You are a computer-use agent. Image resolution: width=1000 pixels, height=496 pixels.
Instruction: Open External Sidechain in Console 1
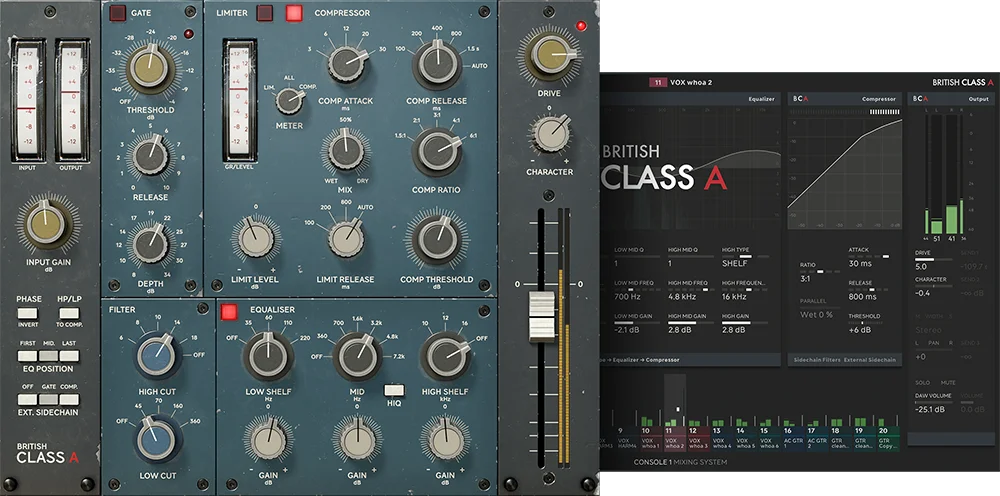870,360
